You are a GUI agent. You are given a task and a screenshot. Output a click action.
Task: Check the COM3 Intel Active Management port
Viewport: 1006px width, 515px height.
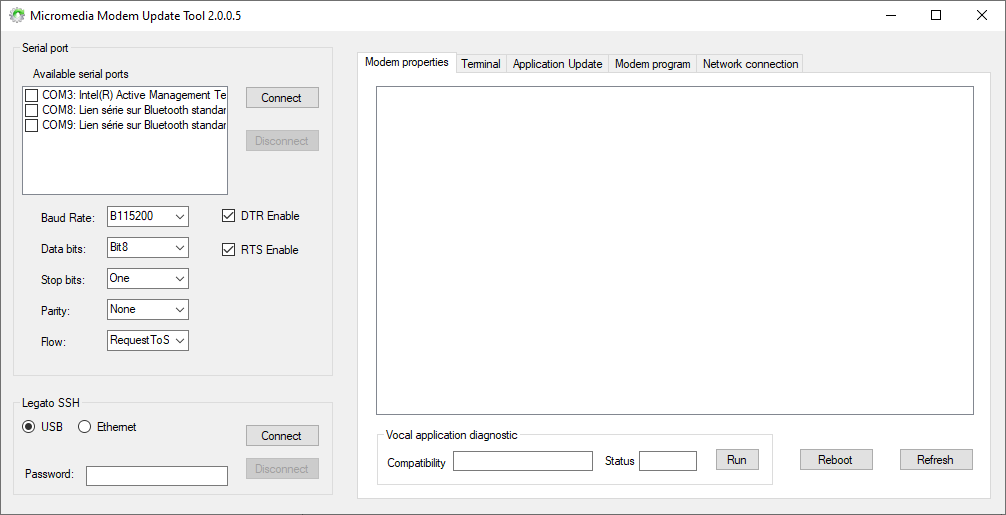(x=32, y=95)
